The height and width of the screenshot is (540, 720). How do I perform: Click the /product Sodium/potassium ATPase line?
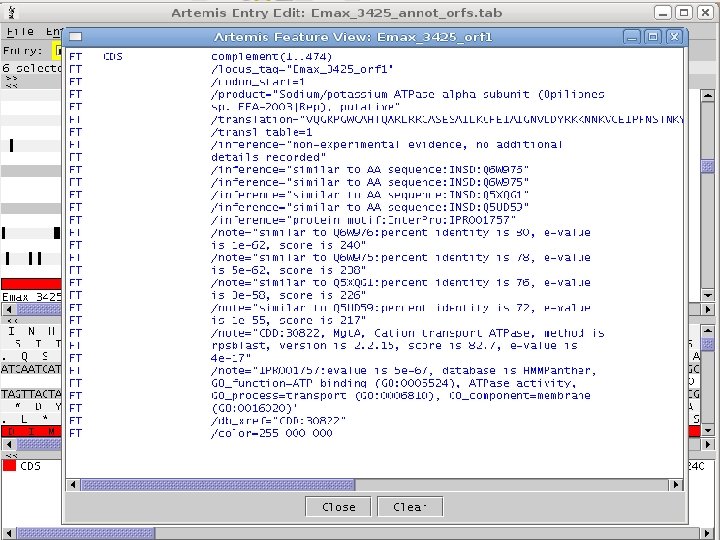407,94
